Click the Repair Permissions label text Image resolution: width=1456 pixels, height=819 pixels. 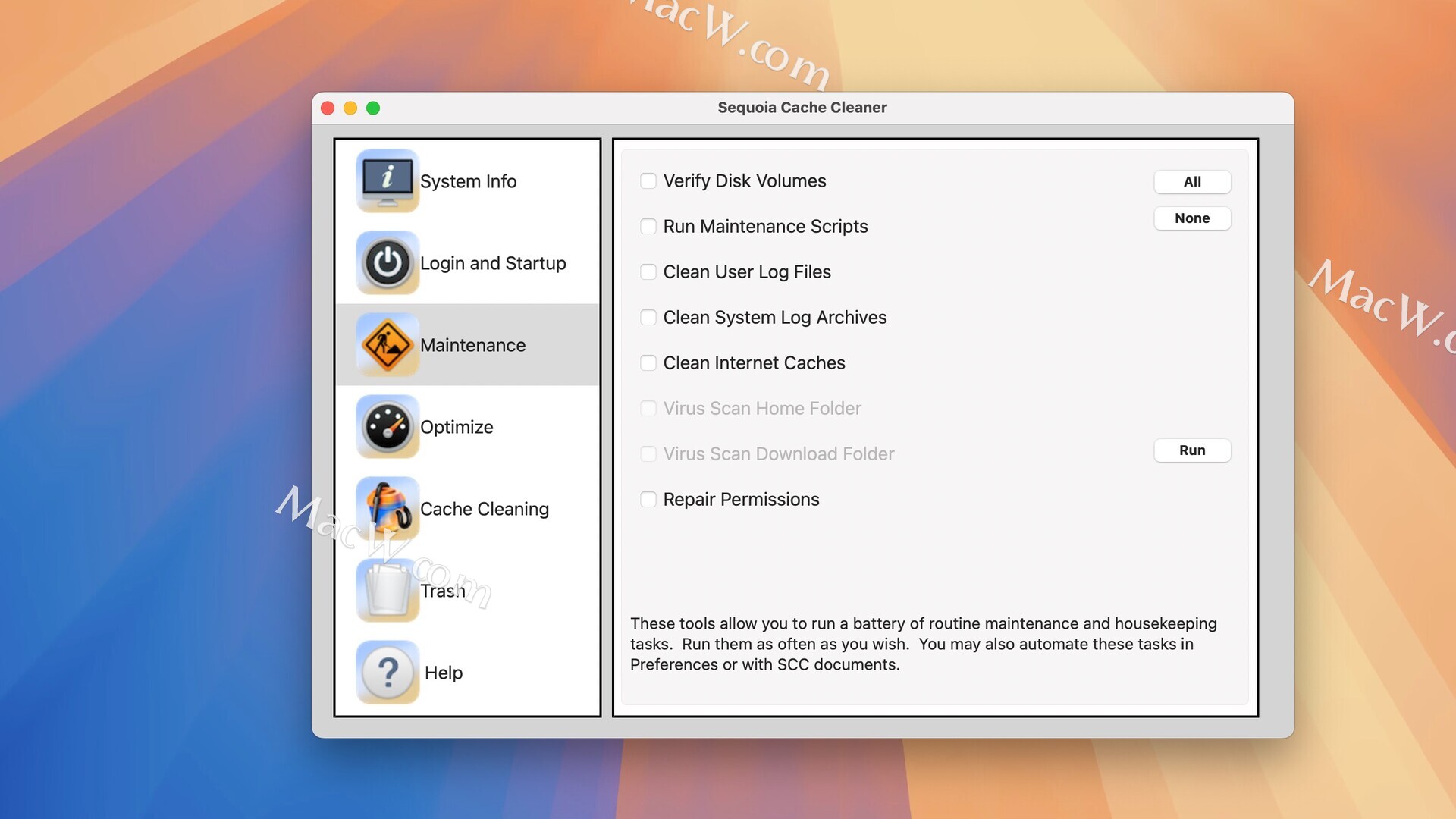coord(741,500)
